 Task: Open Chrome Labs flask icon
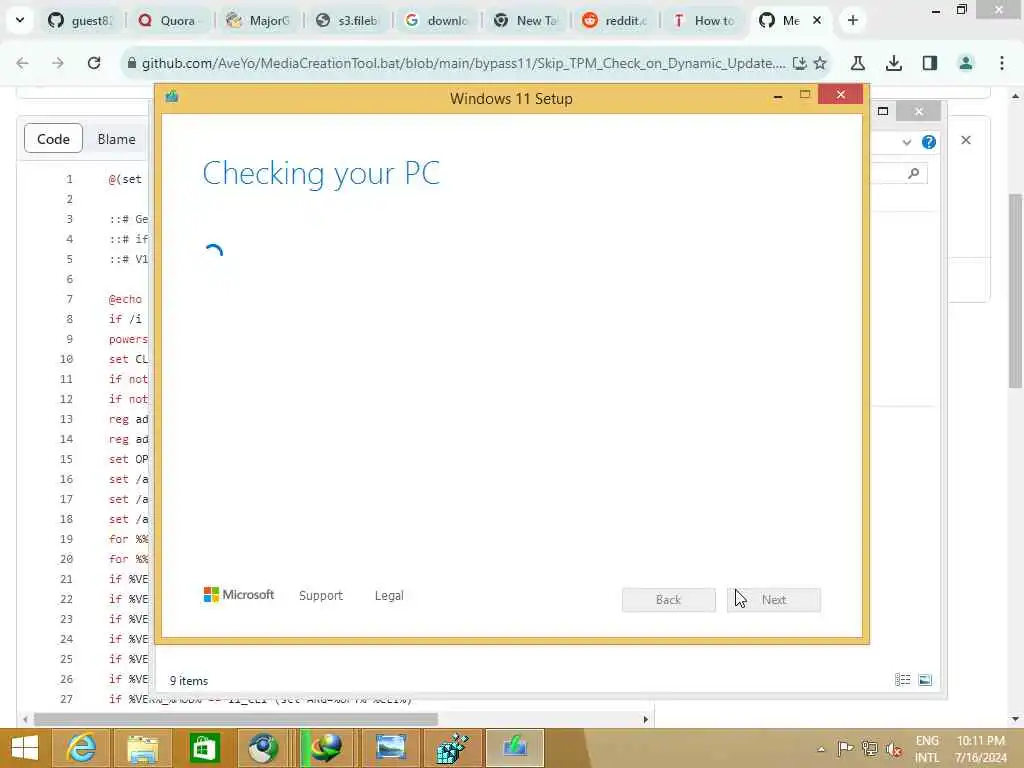tap(857, 63)
